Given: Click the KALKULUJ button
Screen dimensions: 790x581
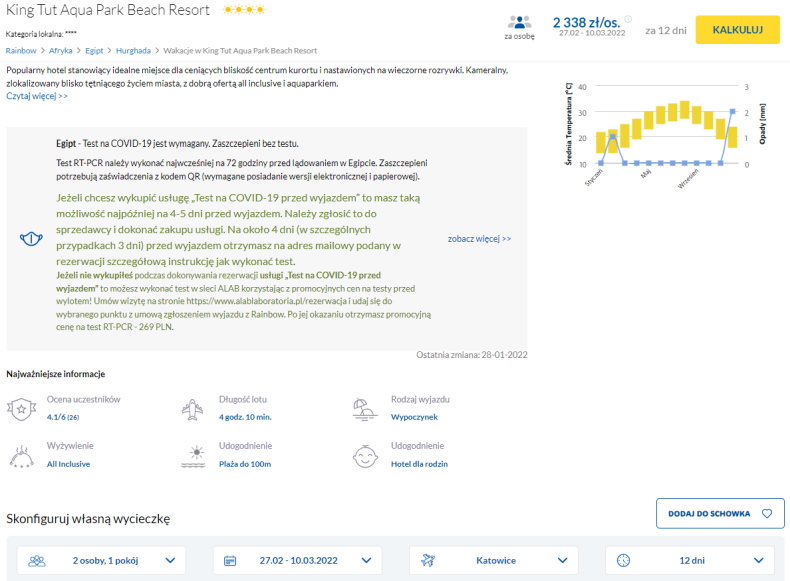Looking at the screenshot, I should [738, 30].
